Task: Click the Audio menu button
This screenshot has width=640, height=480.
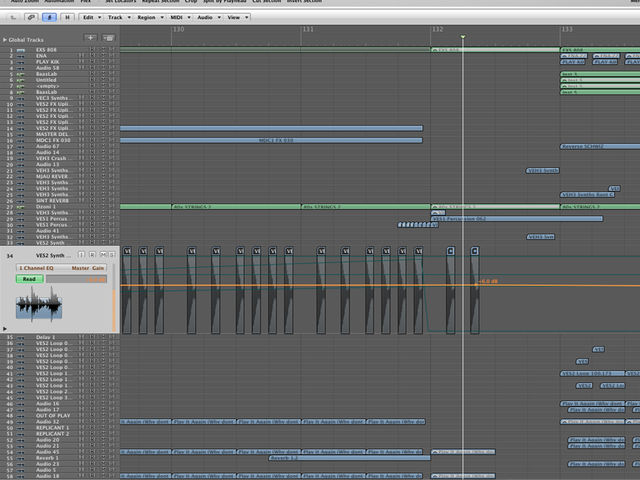Action: 208,17
